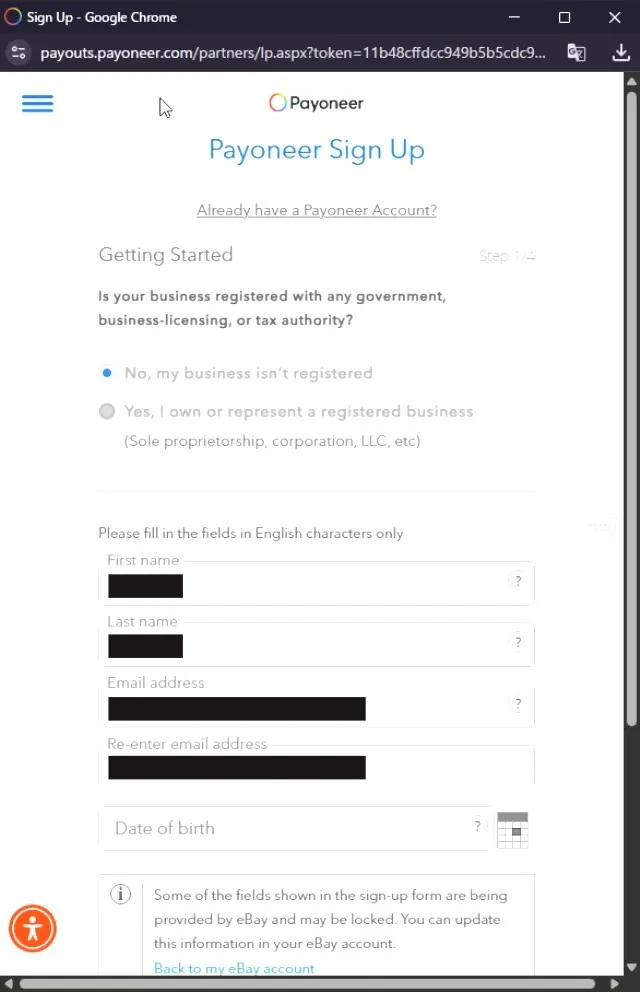Follow 'Back to my eBay account' link
This screenshot has height=992, width=640.
234,968
